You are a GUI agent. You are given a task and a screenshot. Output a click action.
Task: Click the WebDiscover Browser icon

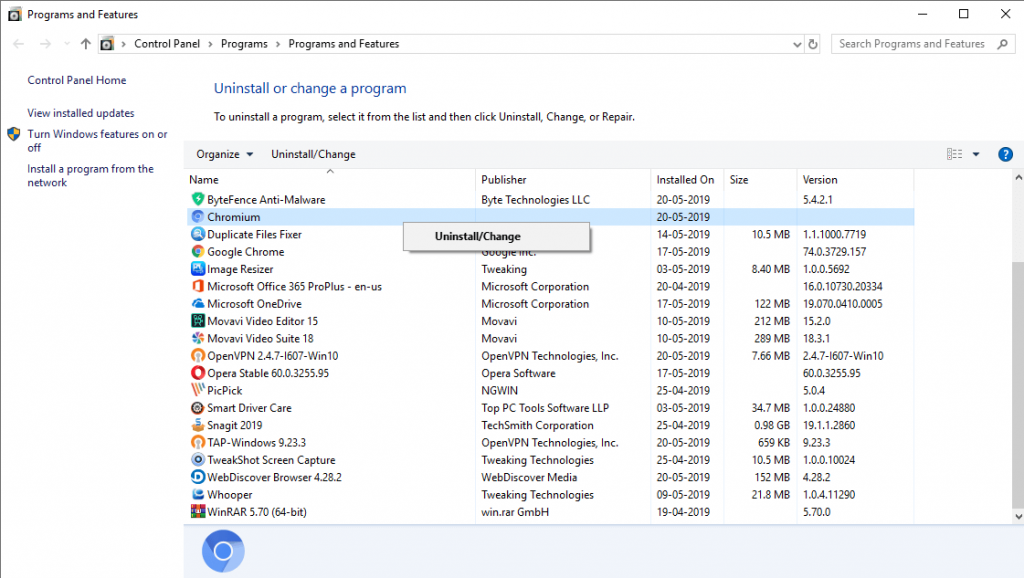point(197,477)
